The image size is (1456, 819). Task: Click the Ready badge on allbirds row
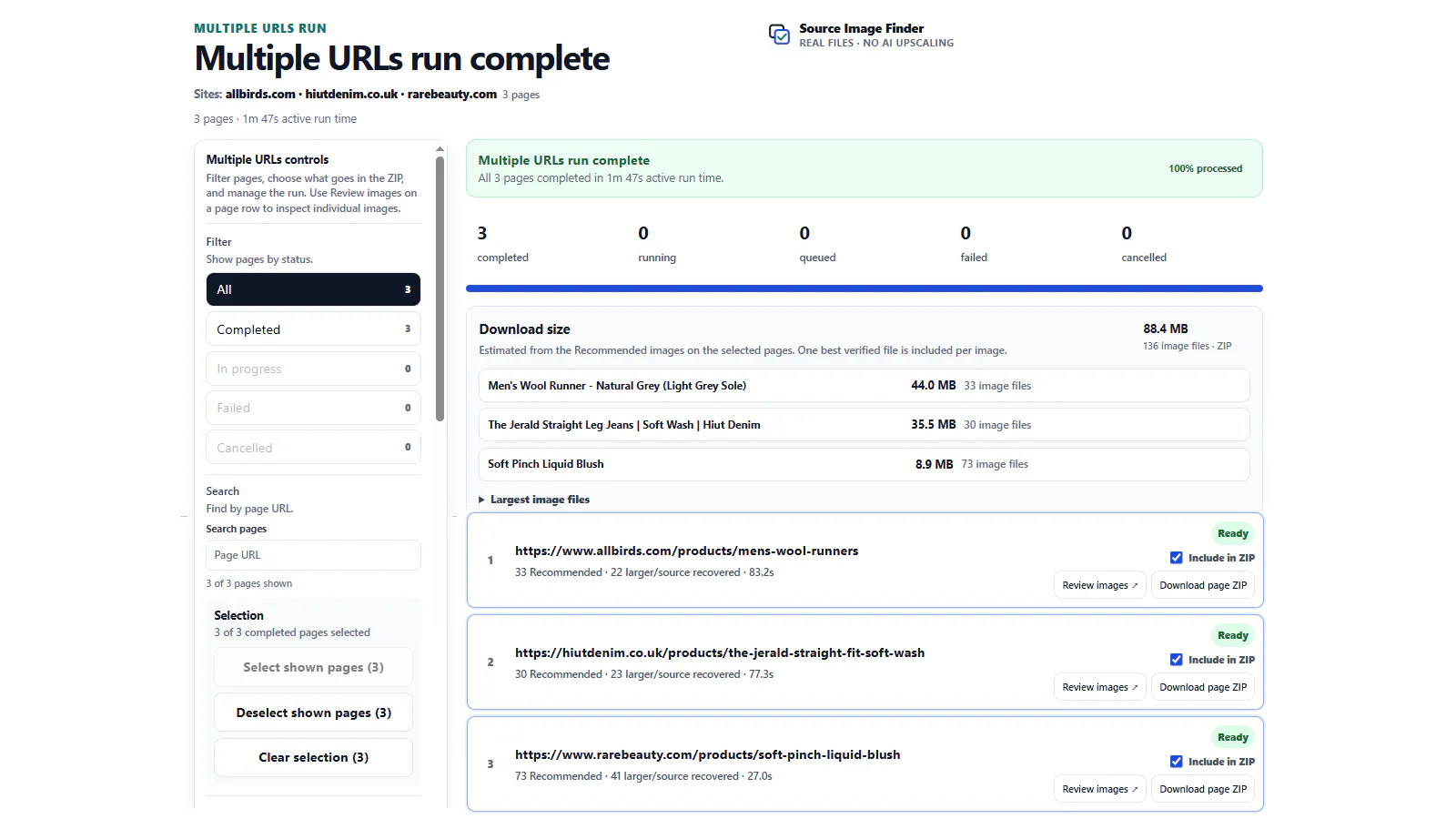click(1233, 533)
